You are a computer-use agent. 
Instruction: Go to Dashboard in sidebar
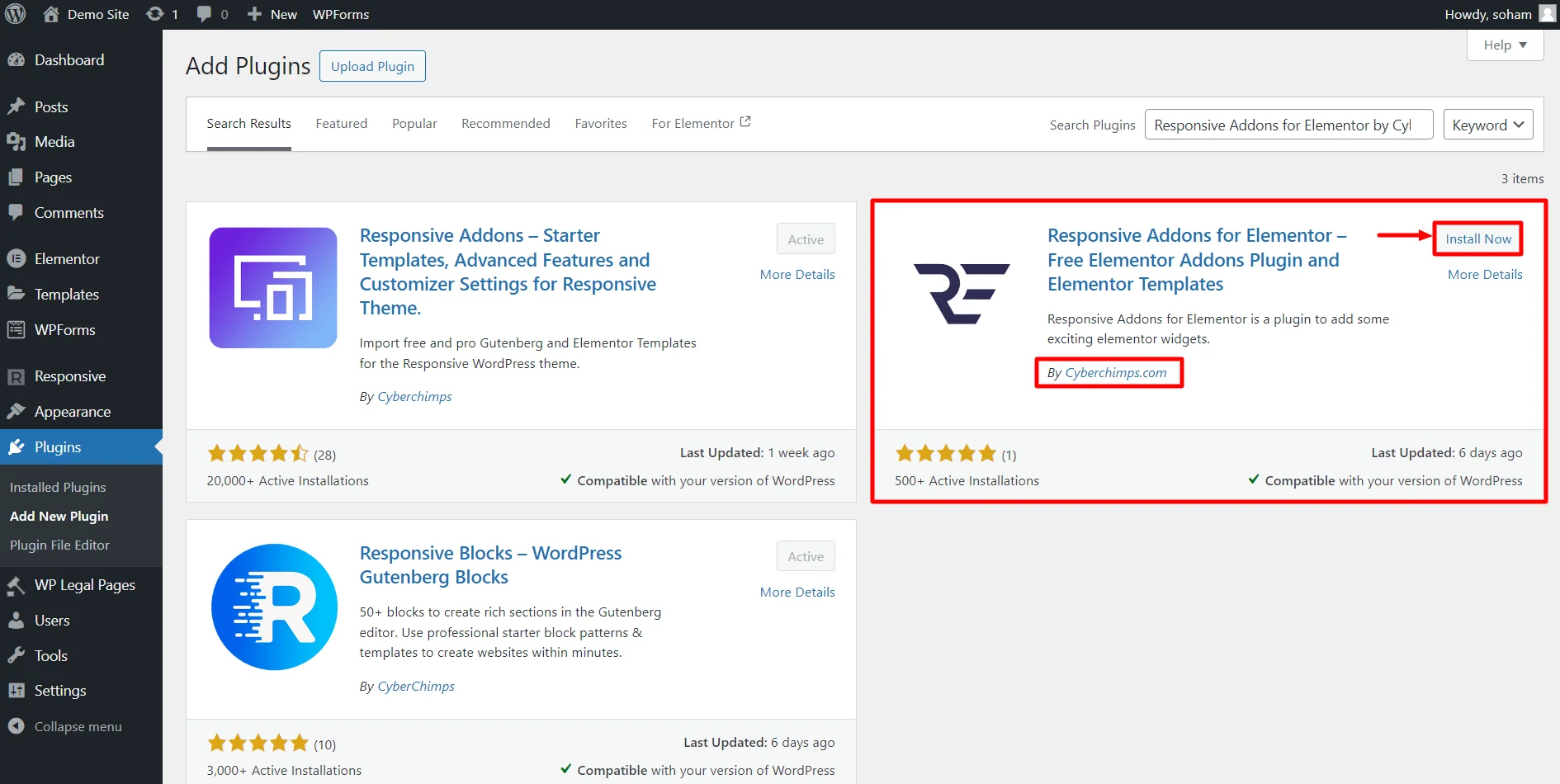(69, 59)
